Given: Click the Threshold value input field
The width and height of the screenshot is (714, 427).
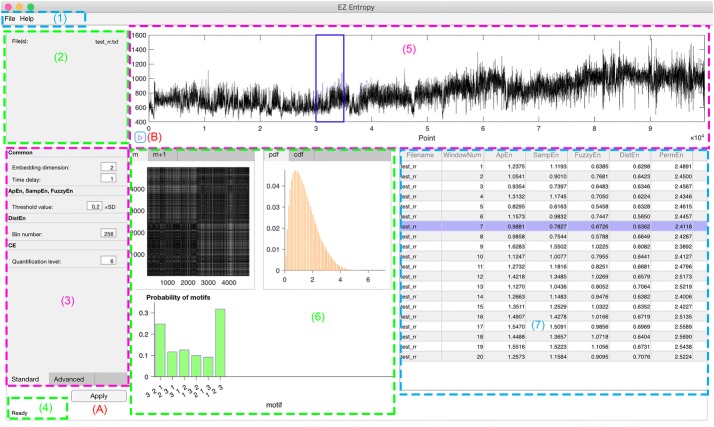Looking at the screenshot, I should (x=94, y=206).
